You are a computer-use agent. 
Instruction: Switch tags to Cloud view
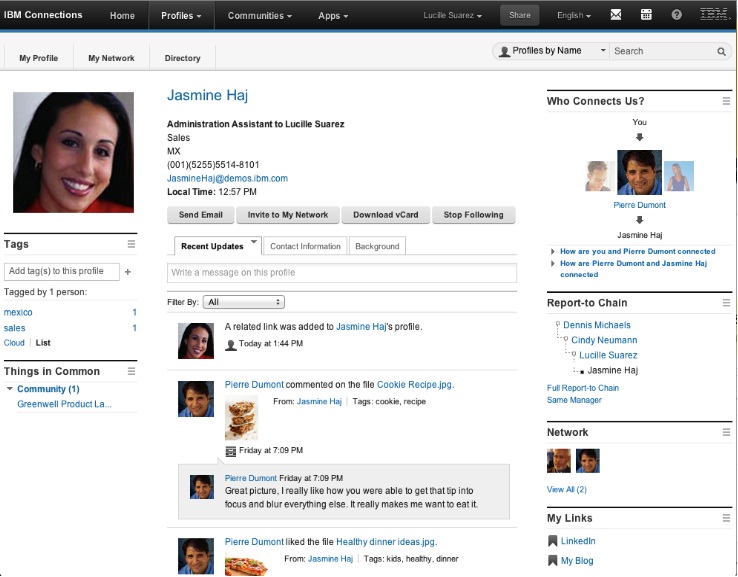pyautogui.click(x=14, y=343)
